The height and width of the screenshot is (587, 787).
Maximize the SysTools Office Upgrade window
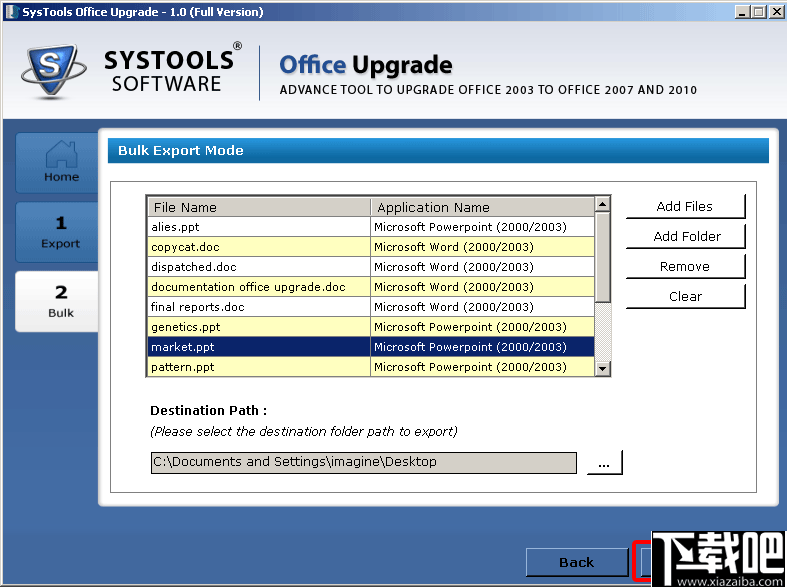(759, 12)
